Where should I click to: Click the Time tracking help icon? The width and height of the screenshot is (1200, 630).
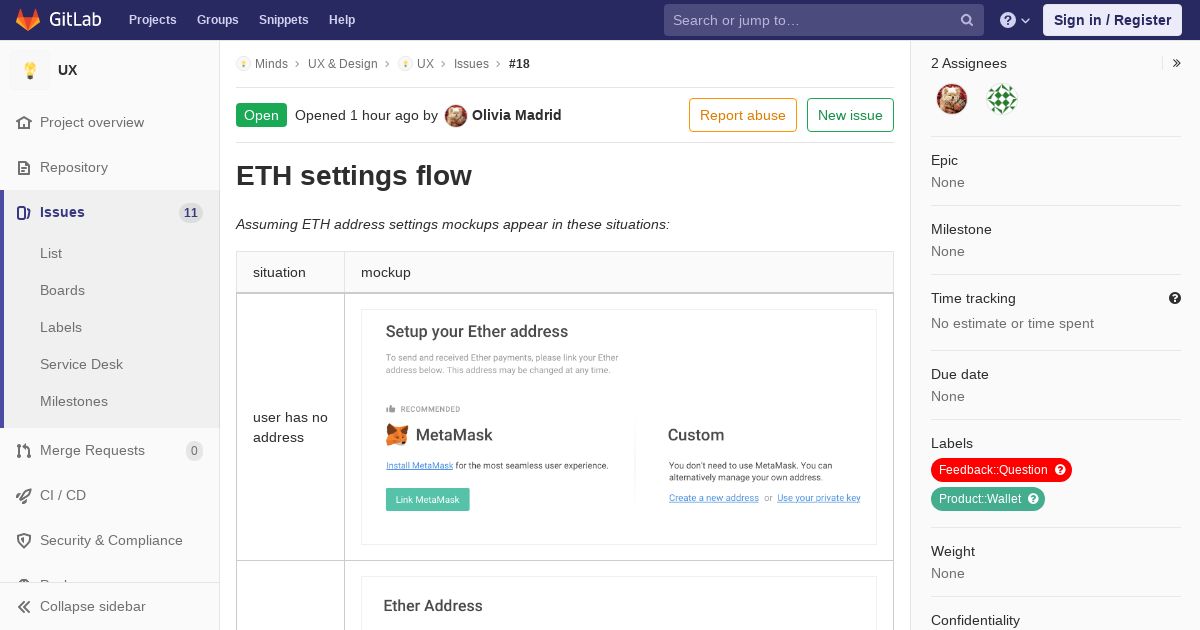pyautogui.click(x=1175, y=298)
